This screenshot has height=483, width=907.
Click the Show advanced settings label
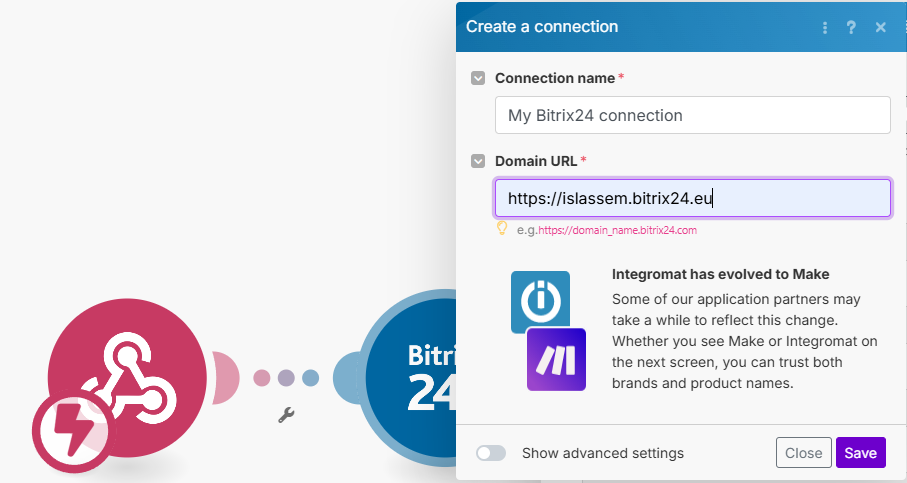tap(603, 453)
